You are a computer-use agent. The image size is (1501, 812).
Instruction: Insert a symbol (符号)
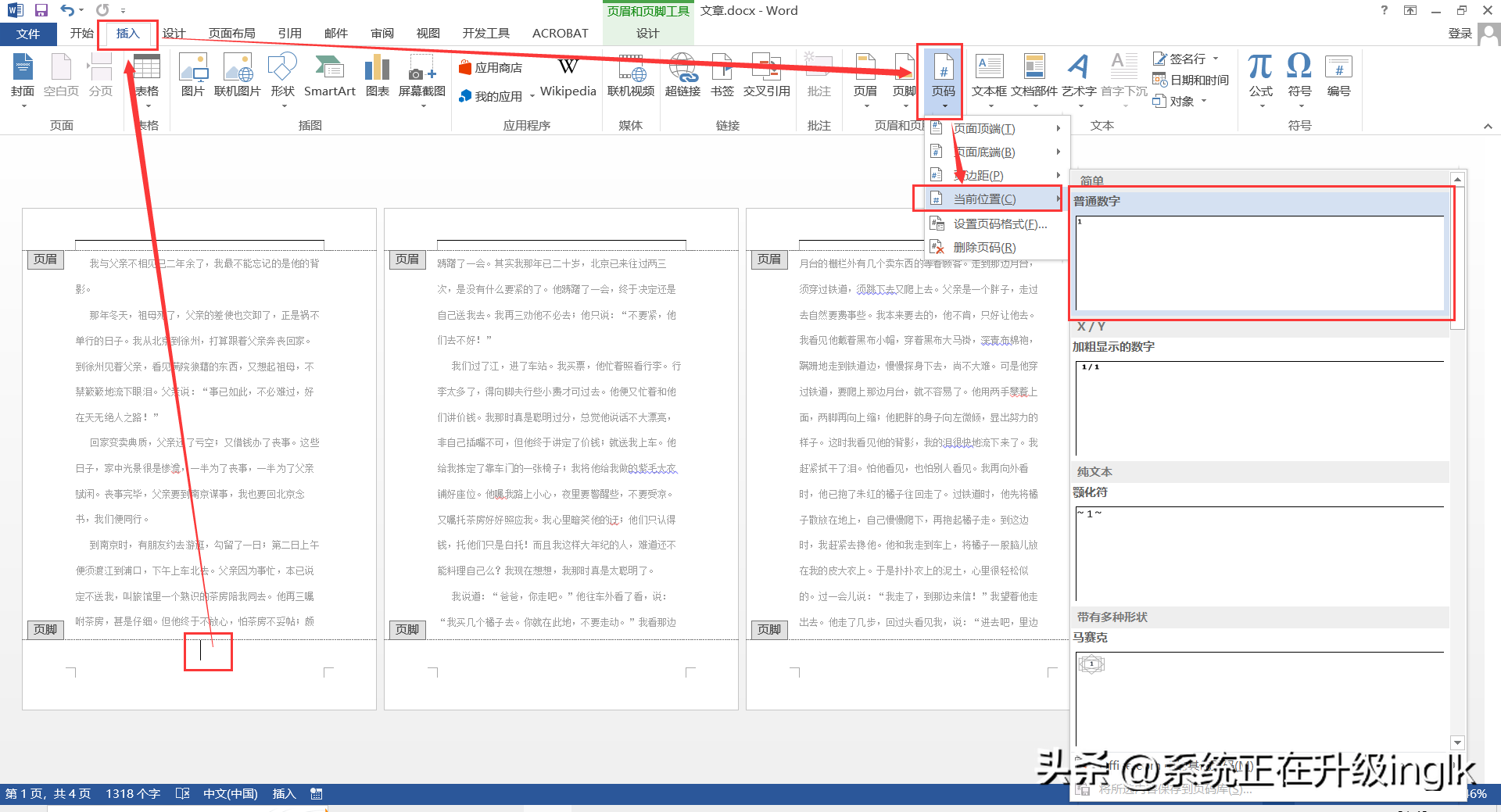point(1299,80)
